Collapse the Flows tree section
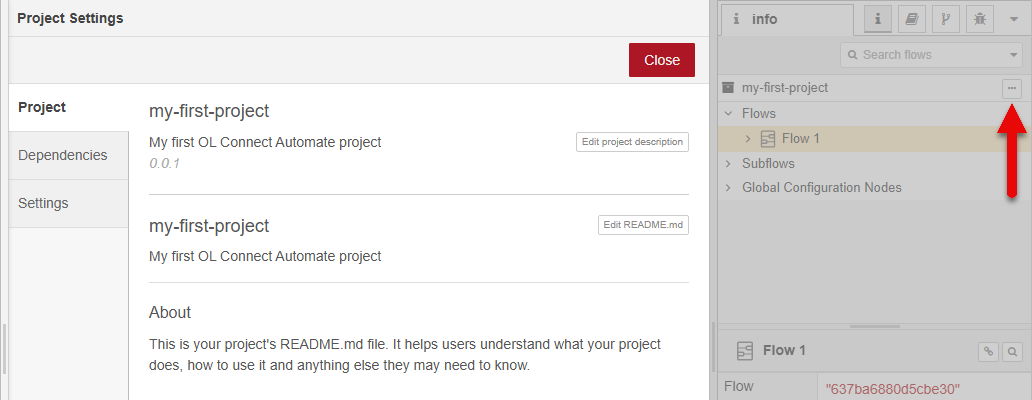 point(728,113)
